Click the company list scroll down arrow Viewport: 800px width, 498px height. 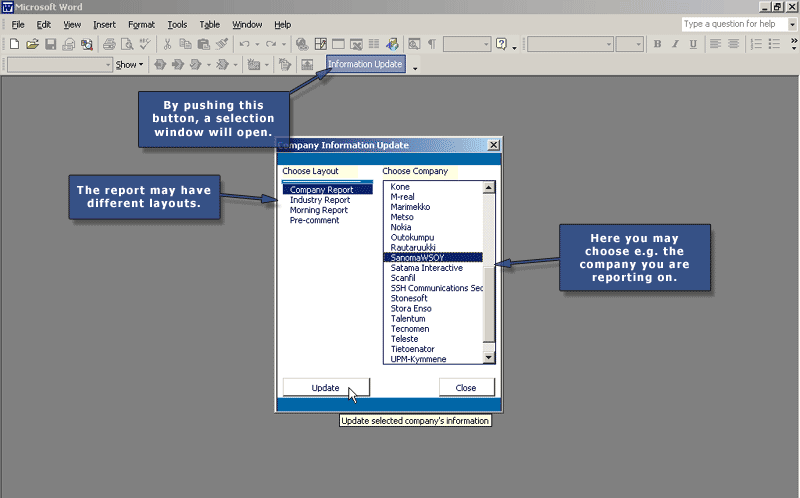pos(489,358)
